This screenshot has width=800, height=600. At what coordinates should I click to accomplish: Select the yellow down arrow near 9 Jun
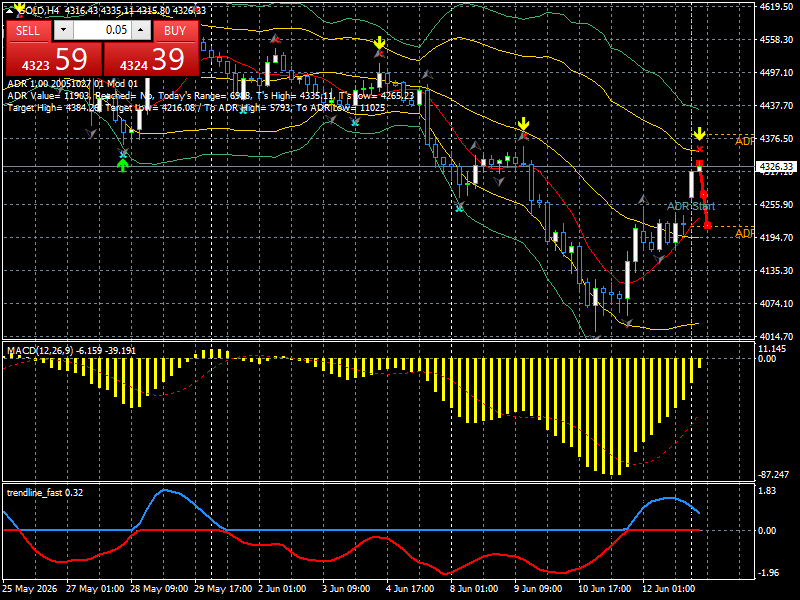click(x=523, y=124)
